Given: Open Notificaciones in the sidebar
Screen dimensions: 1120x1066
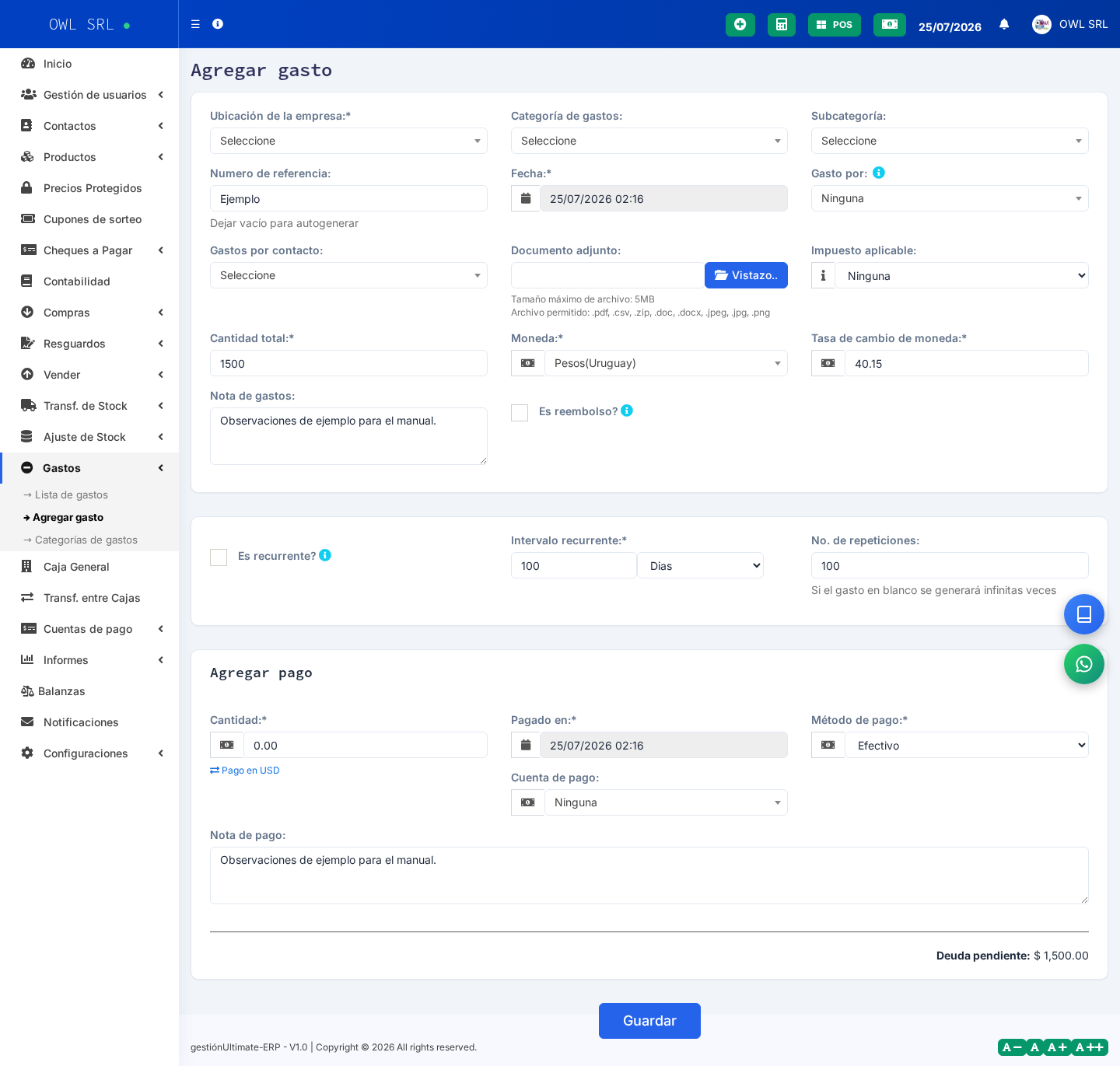Looking at the screenshot, I should coord(89,722).
